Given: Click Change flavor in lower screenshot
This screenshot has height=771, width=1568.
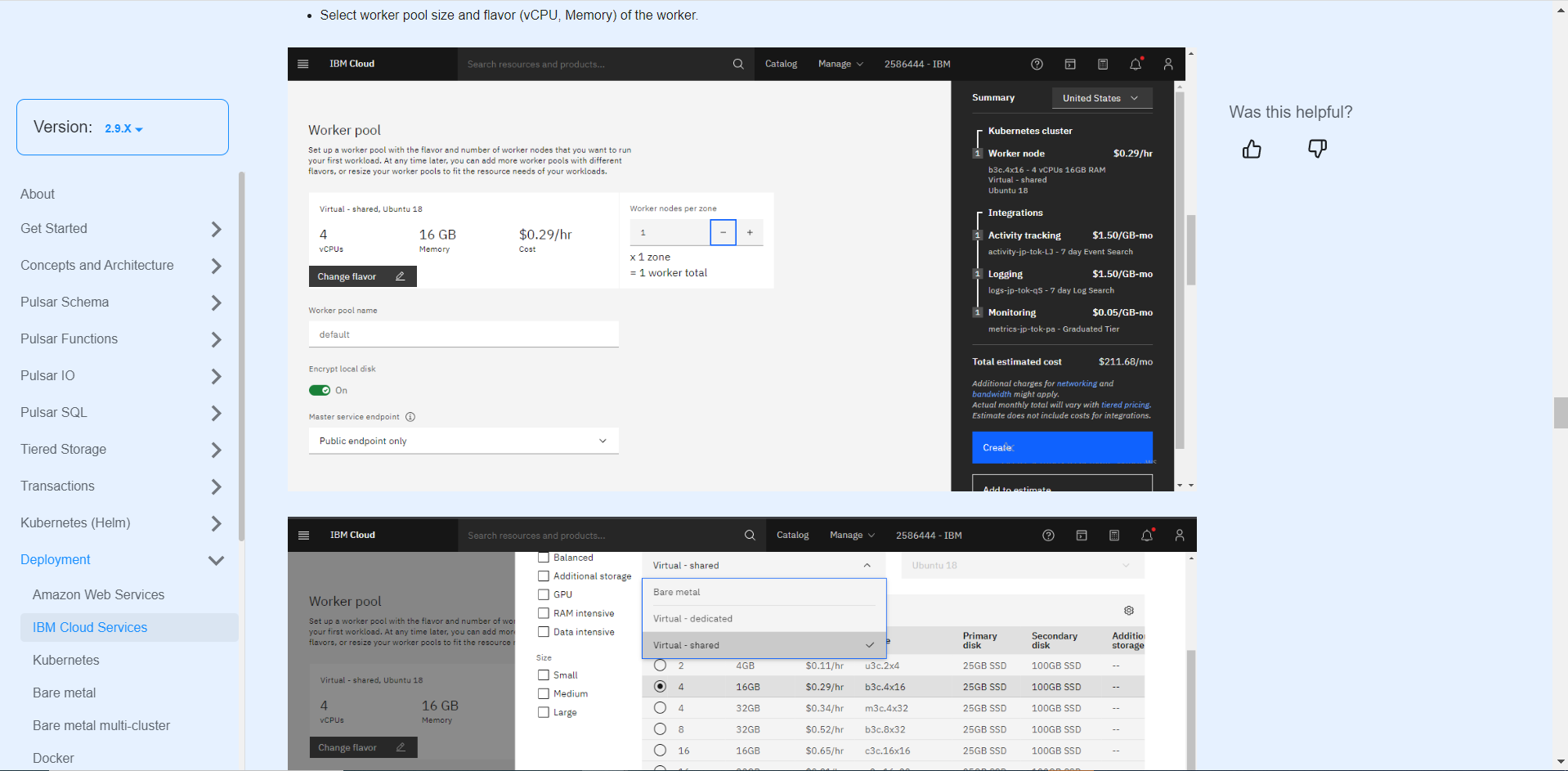Looking at the screenshot, I should coord(363,747).
